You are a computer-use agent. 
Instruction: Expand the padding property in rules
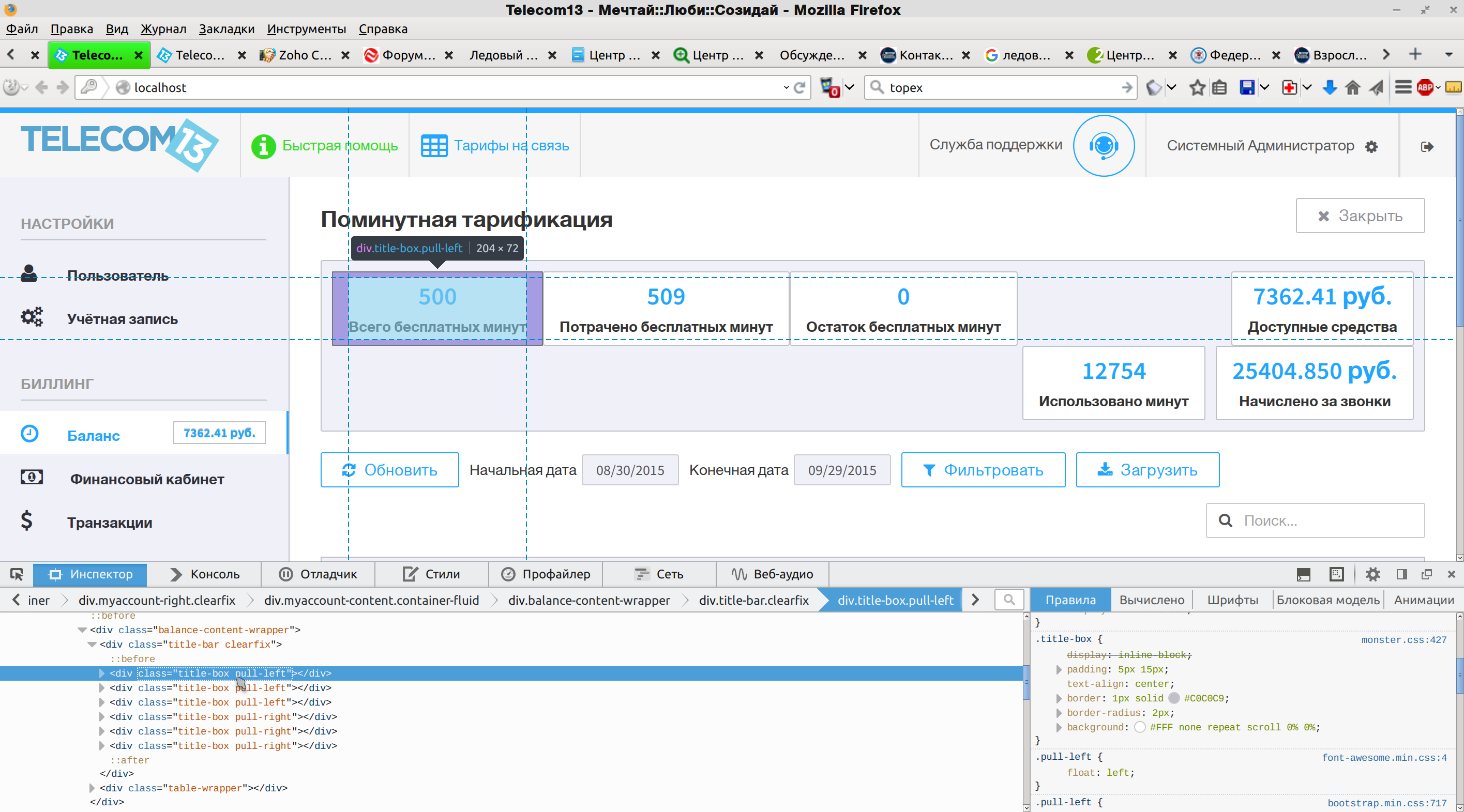point(1058,670)
